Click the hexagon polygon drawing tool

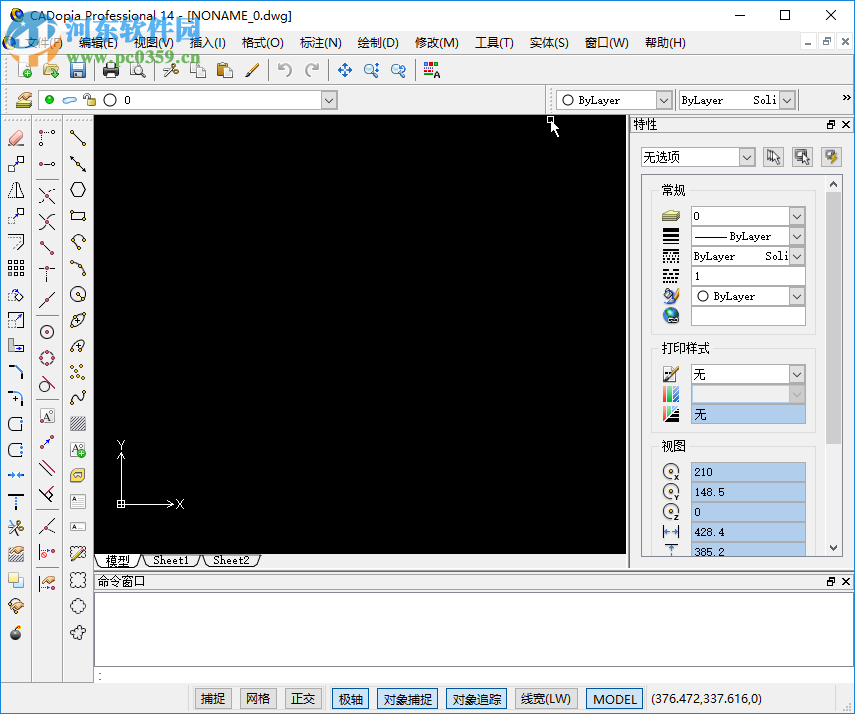[78, 189]
